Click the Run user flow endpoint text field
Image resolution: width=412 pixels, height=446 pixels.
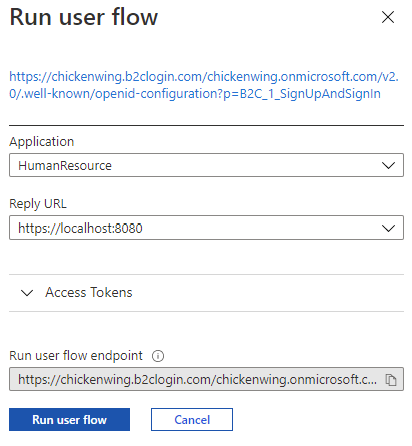[206, 379]
